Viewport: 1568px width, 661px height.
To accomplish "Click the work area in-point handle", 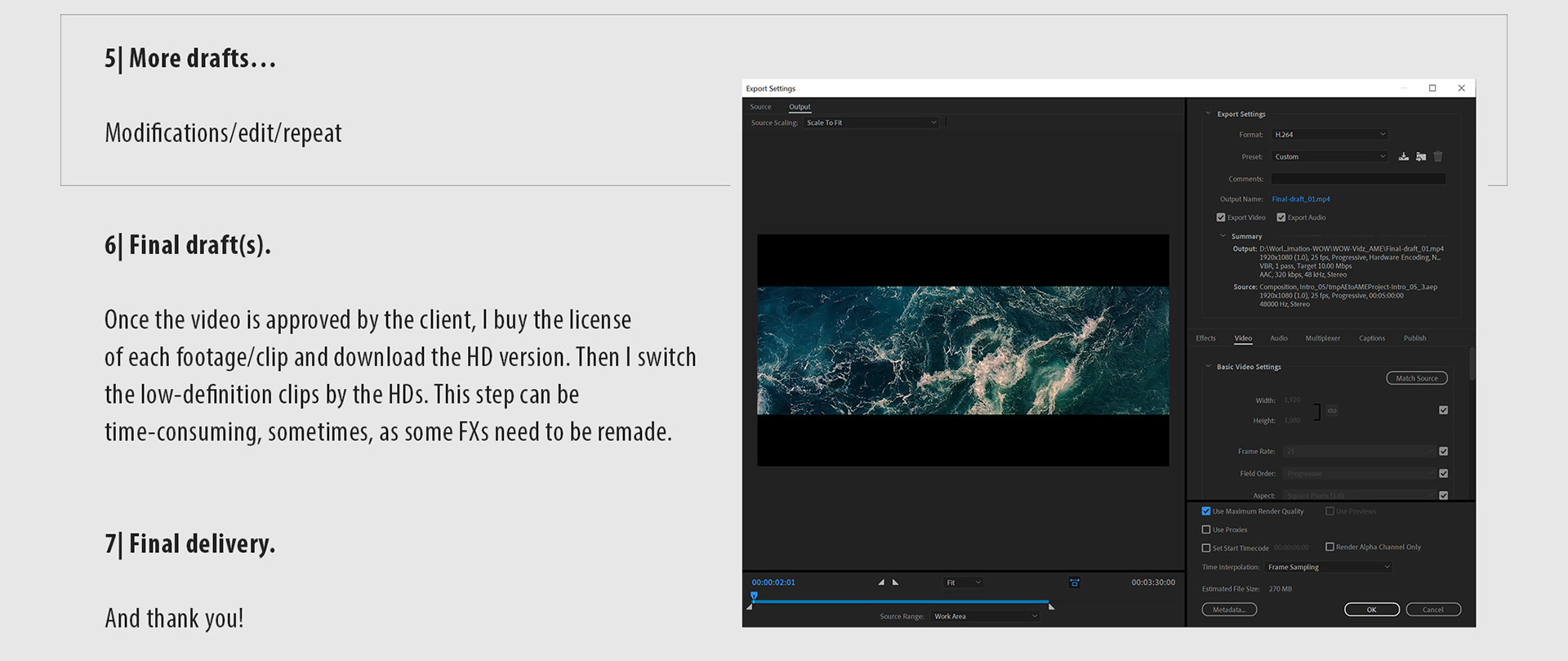I will [x=749, y=606].
